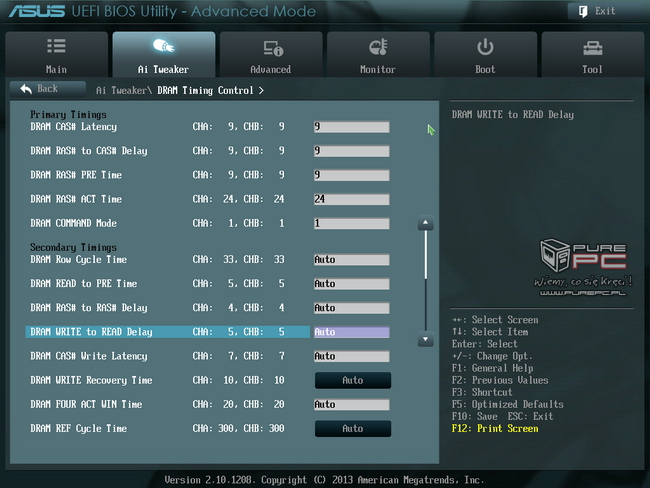Click the DRAM COMMAND Mode value field
This screenshot has width=650, height=488.
[352, 223]
